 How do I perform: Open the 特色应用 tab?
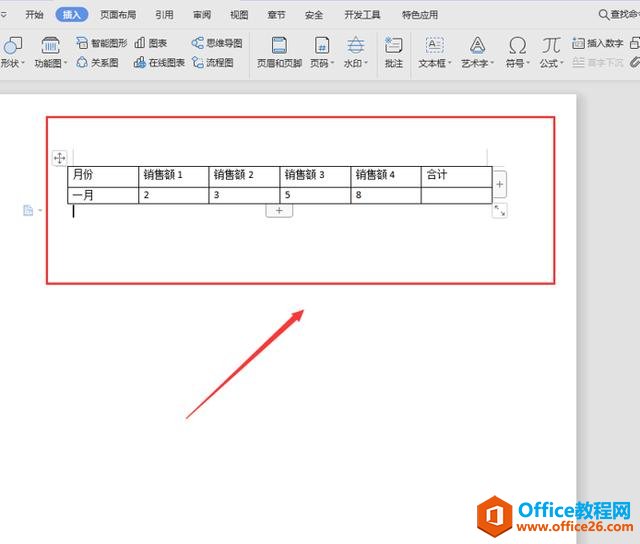coord(420,15)
